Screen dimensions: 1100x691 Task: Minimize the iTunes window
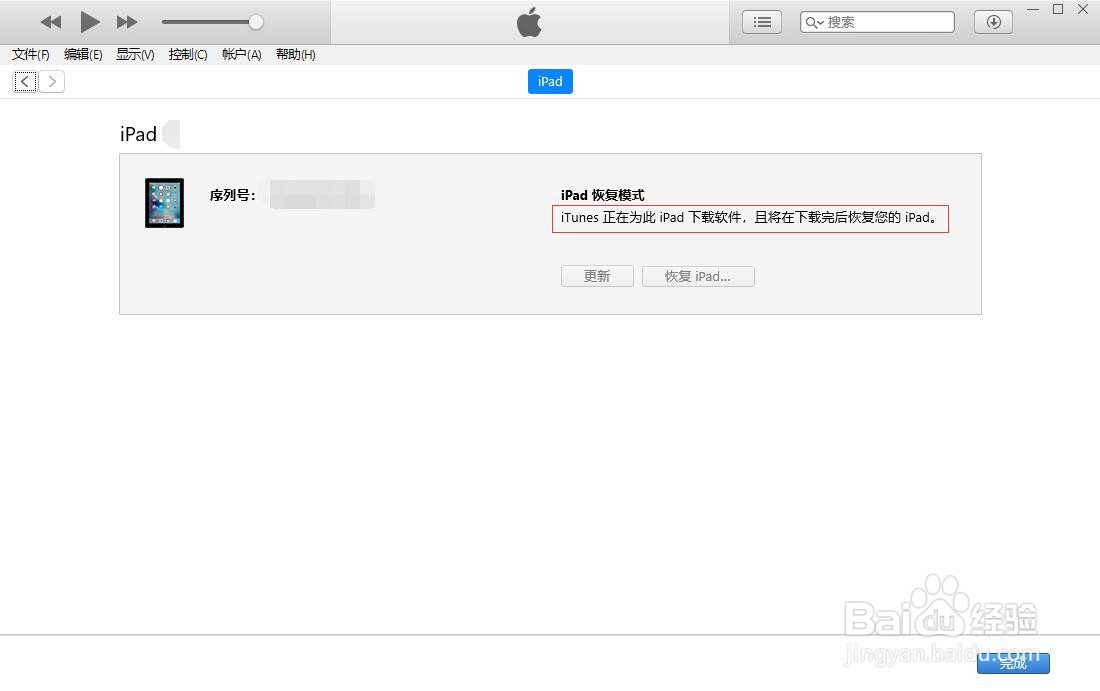coord(1033,10)
